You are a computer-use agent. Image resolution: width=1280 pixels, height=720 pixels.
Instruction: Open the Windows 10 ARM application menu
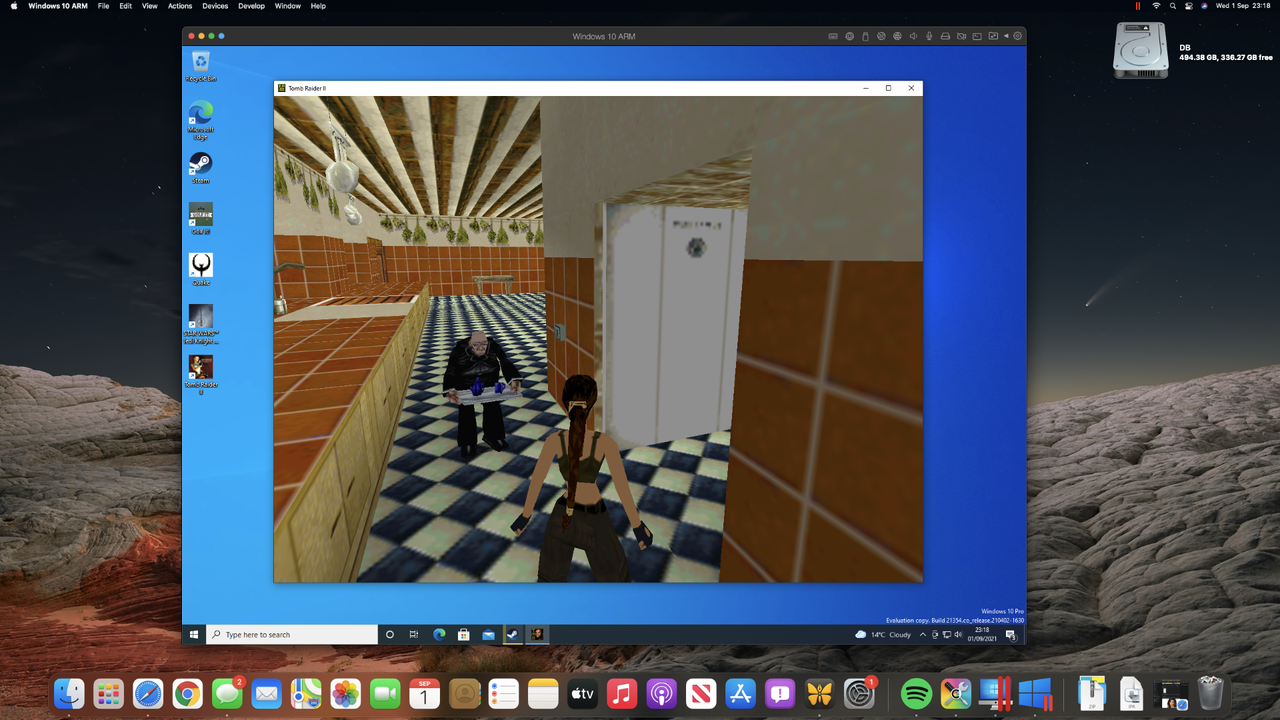[x=58, y=6]
